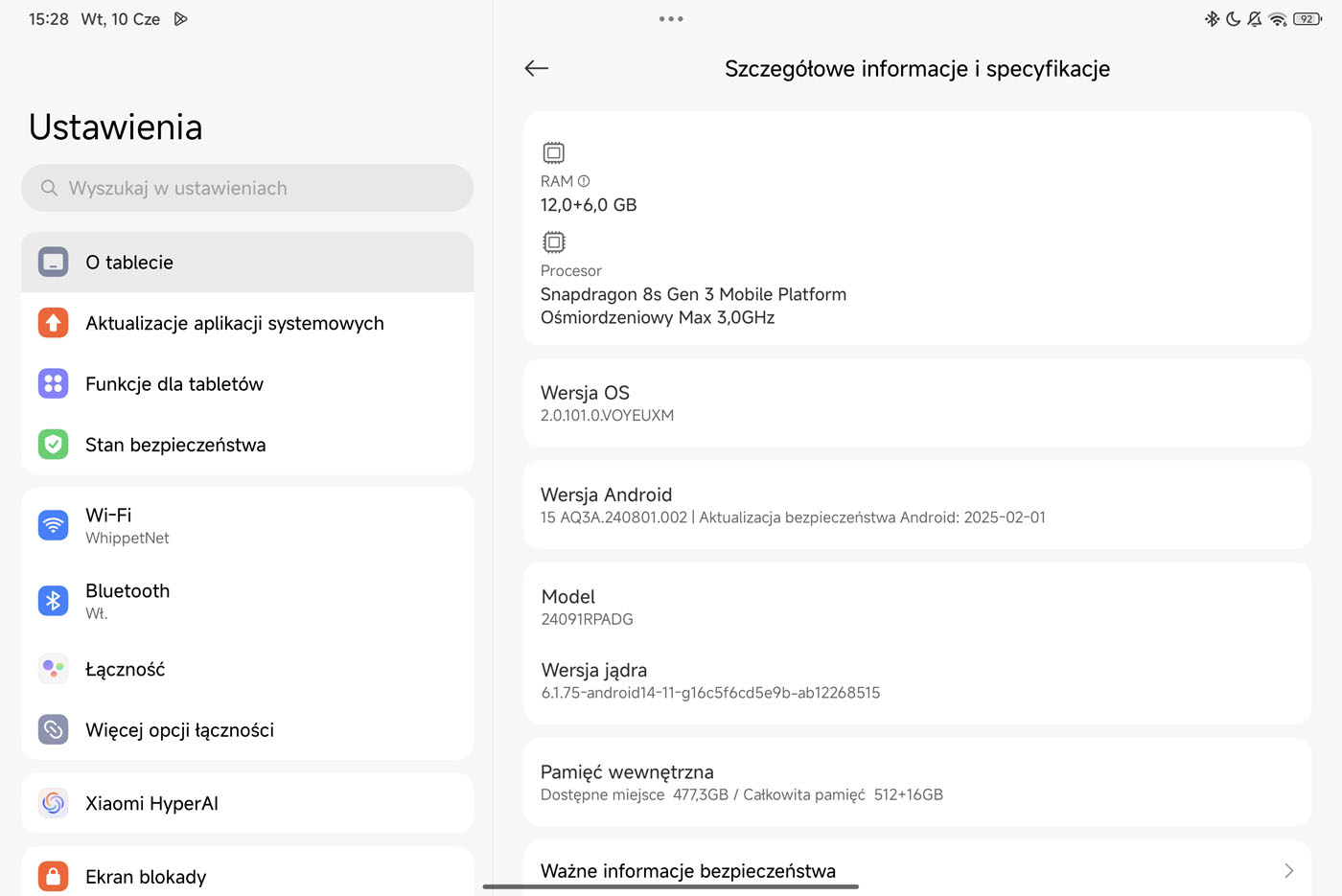
Task: Tap the status bar Wi-Fi signal icon
Action: [x=1278, y=19]
